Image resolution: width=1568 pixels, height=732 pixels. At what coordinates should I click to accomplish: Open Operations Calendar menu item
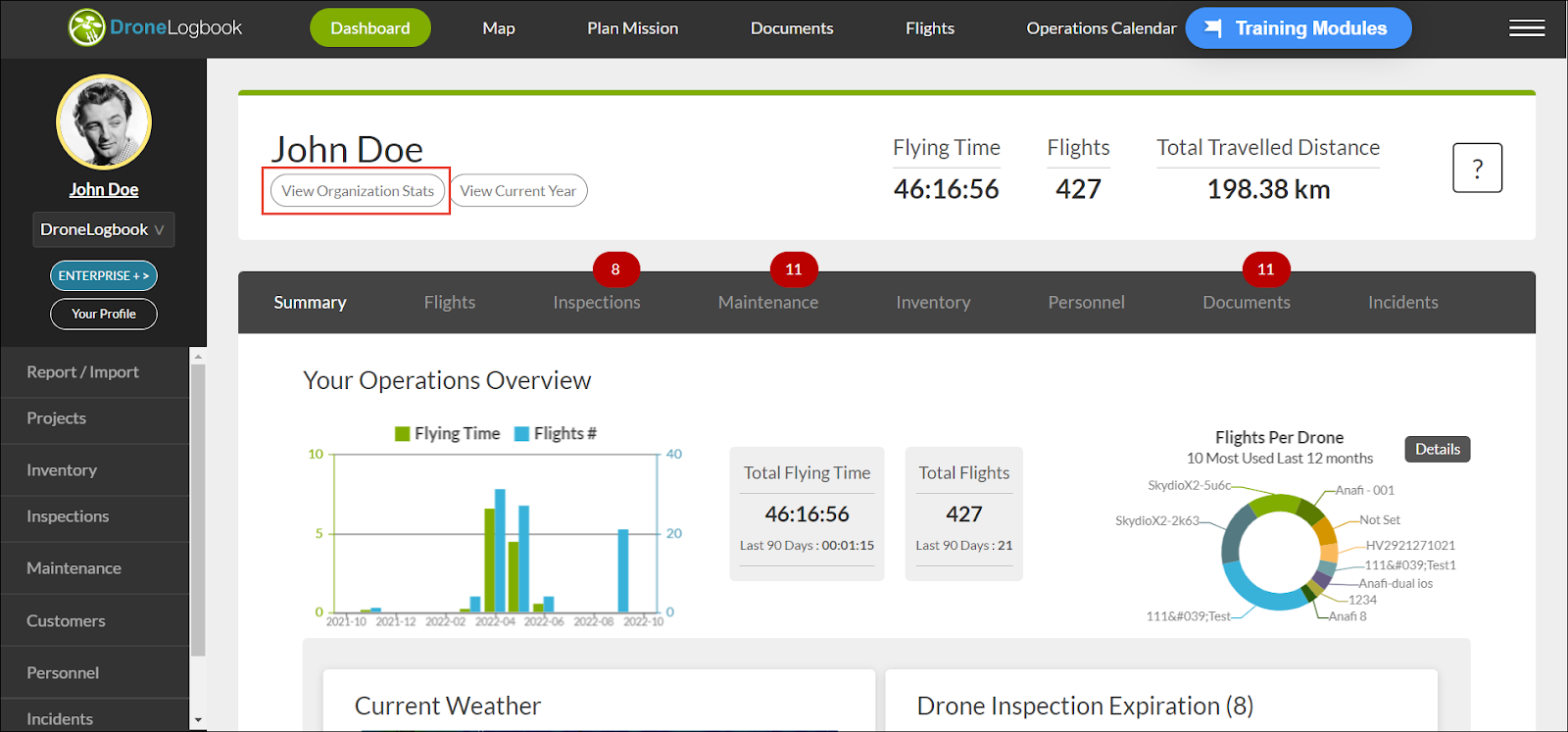[1102, 28]
